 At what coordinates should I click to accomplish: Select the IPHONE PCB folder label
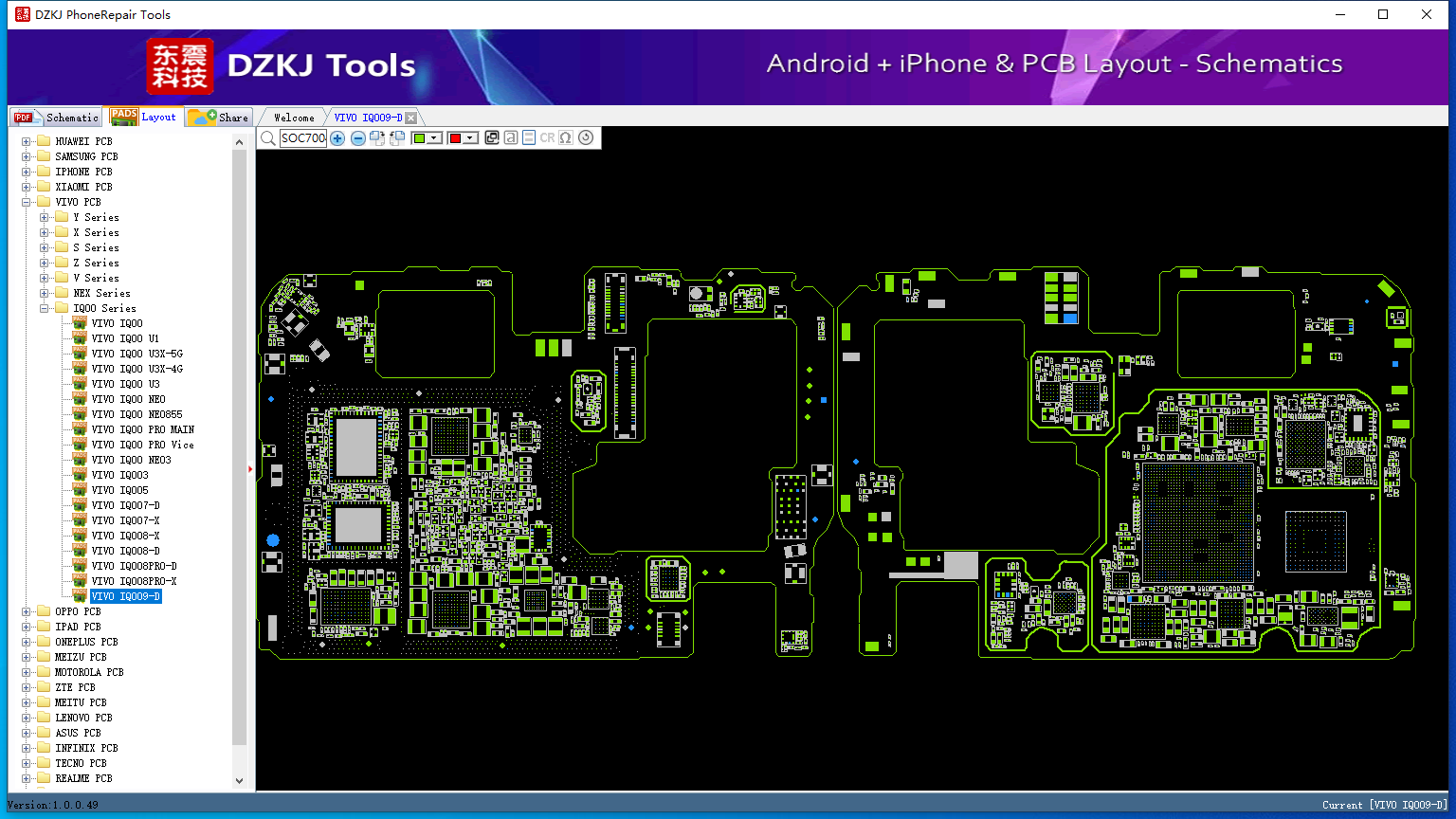click(x=83, y=172)
